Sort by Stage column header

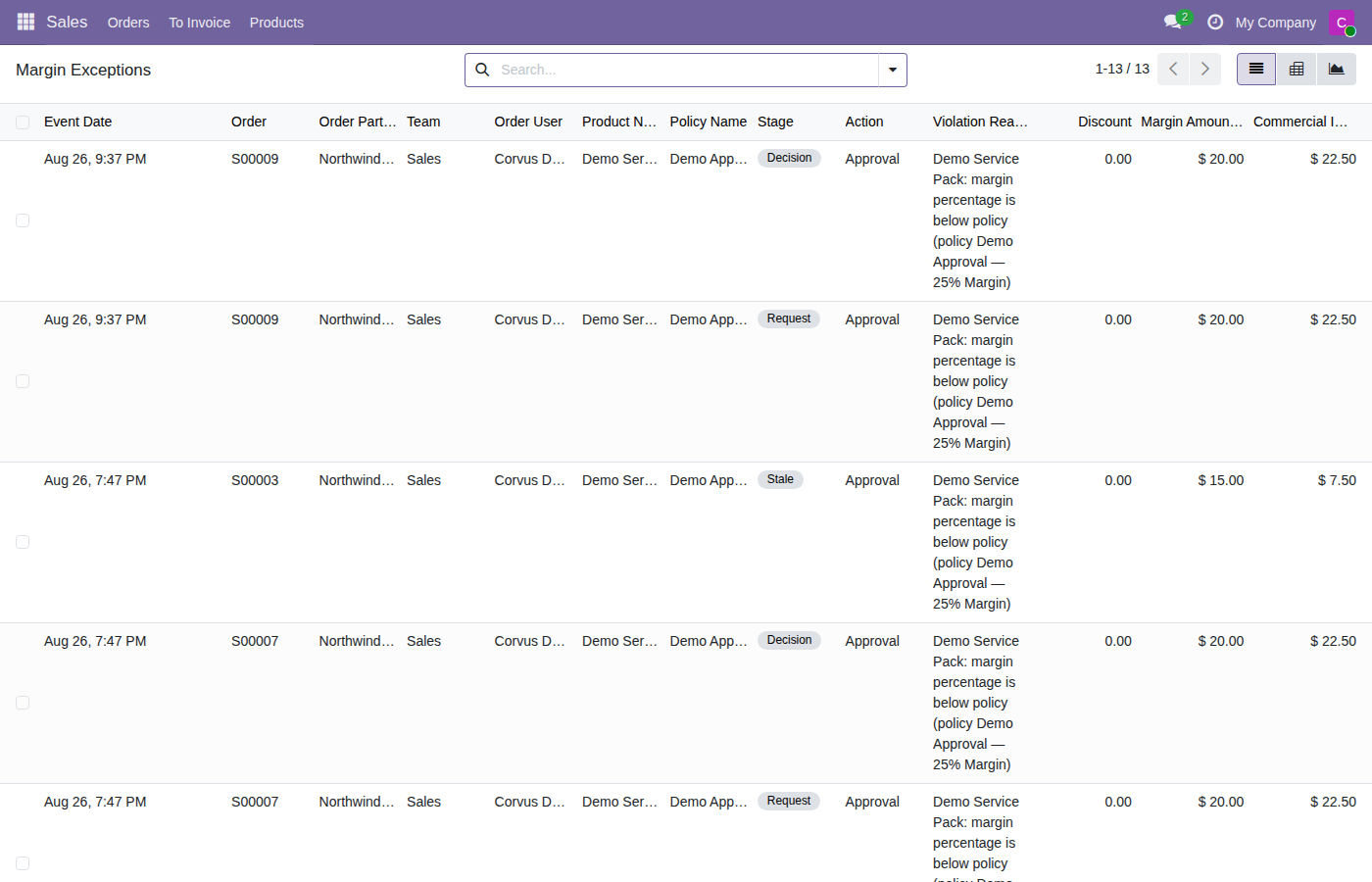click(x=775, y=122)
